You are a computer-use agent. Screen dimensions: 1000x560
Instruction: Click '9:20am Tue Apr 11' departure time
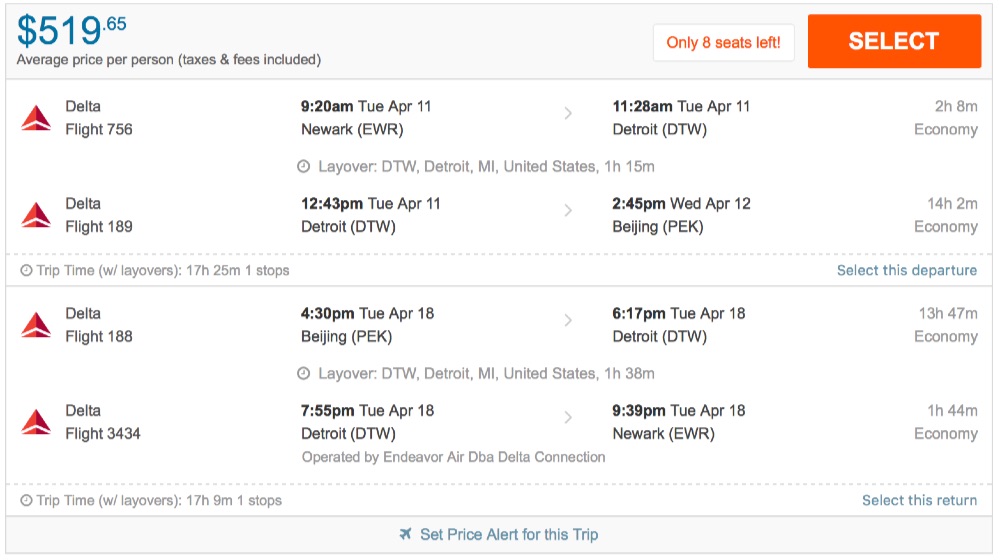366,106
